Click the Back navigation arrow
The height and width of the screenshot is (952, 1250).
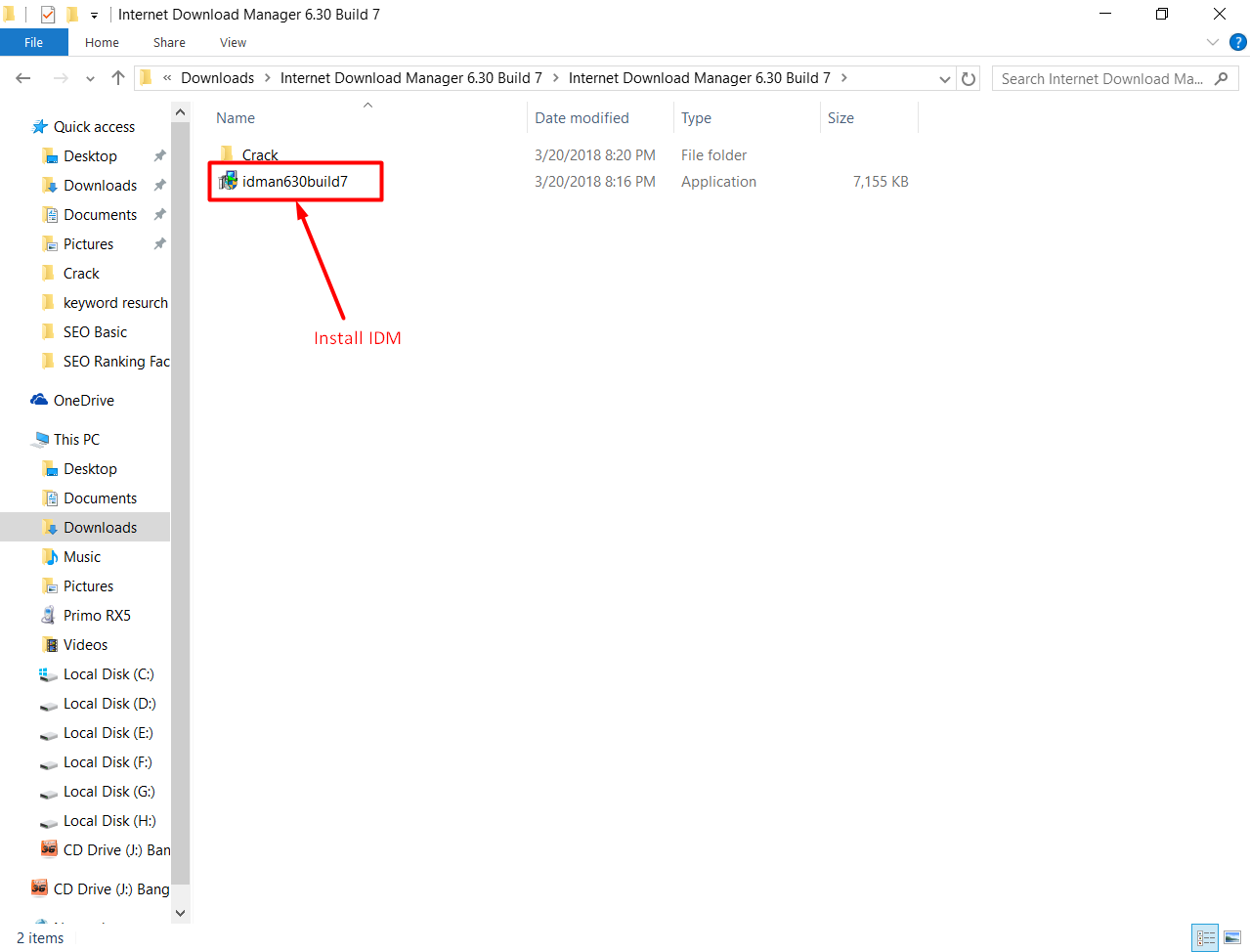23,78
